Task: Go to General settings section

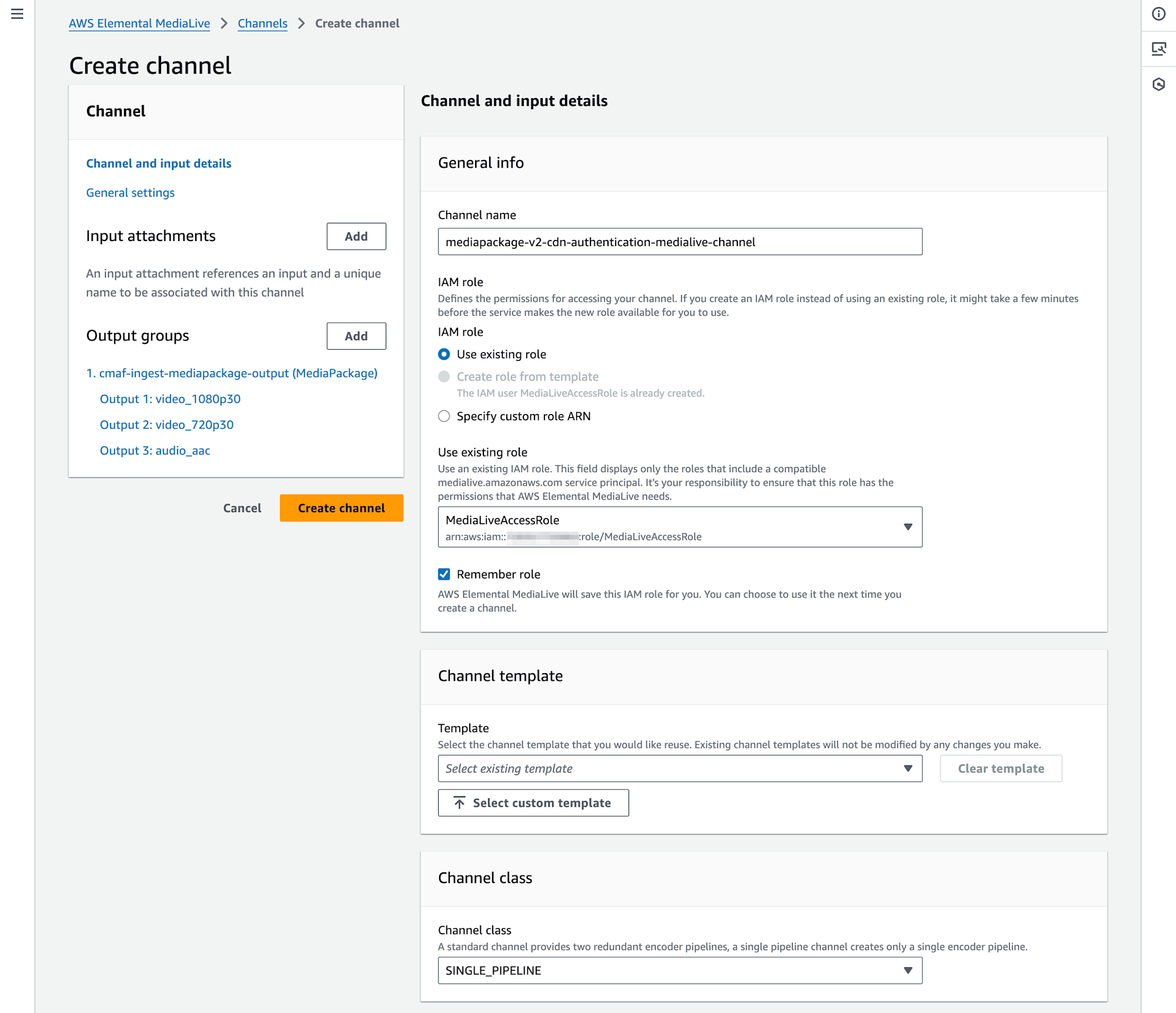Action: [x=130, y=192]
